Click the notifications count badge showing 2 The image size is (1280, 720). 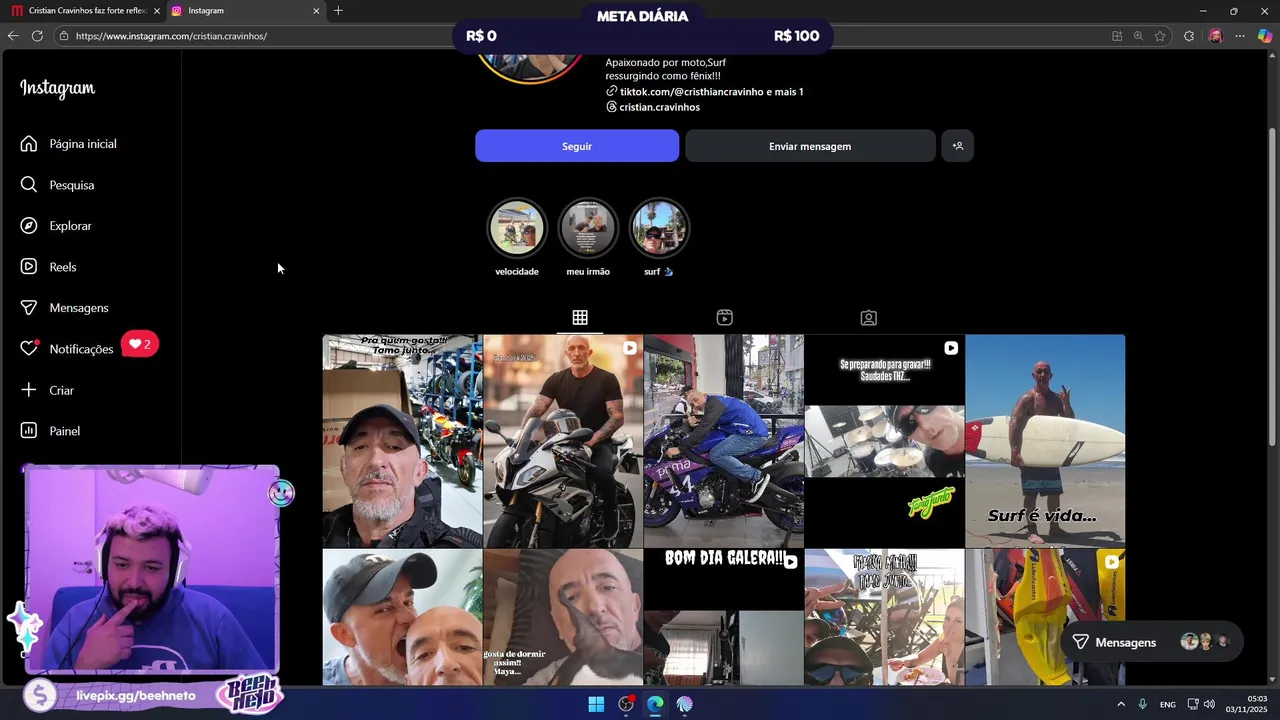(x=140, y=345)
